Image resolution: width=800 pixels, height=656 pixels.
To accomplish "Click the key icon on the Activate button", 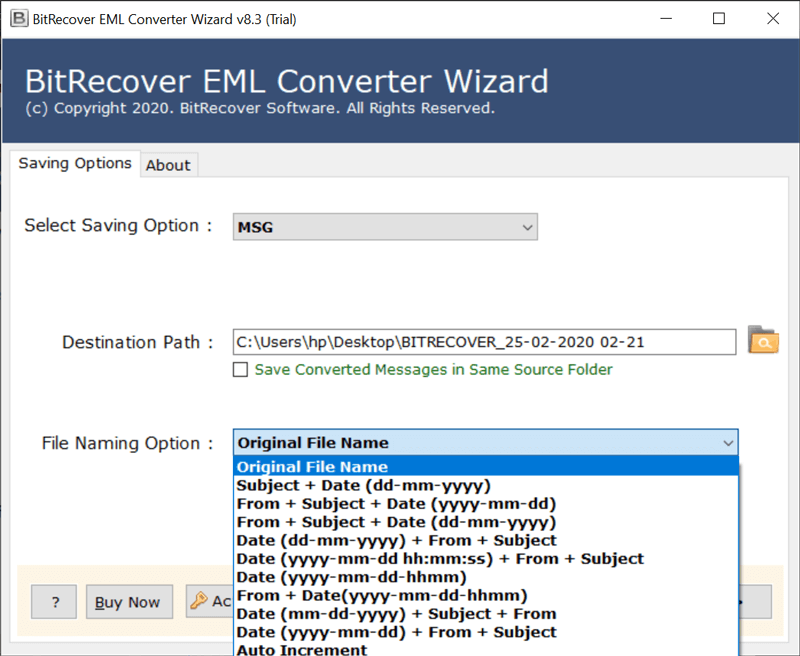I will [x=198, y=601].
